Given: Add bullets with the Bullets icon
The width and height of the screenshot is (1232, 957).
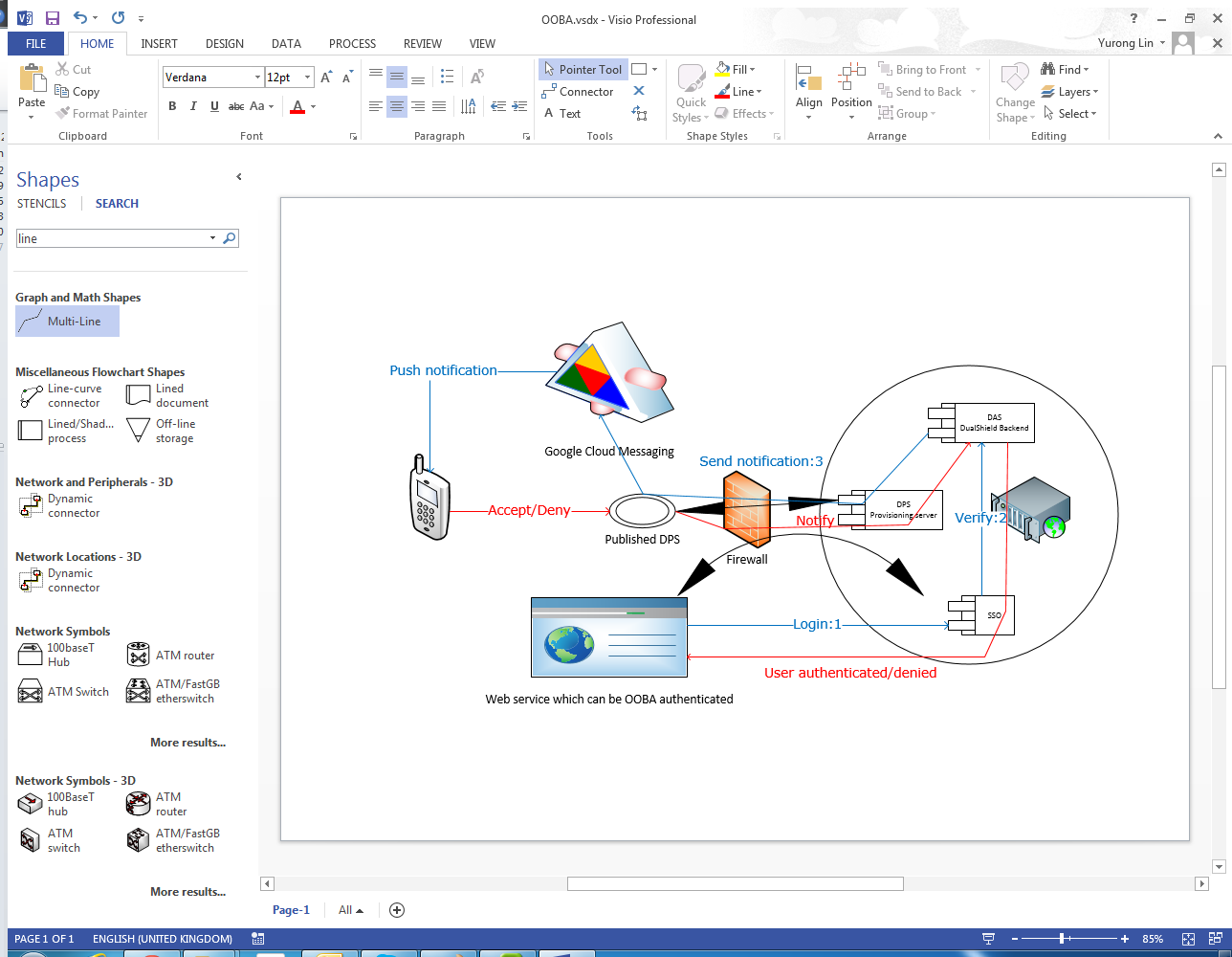Looking at the screenshot, I should (447, 77).
